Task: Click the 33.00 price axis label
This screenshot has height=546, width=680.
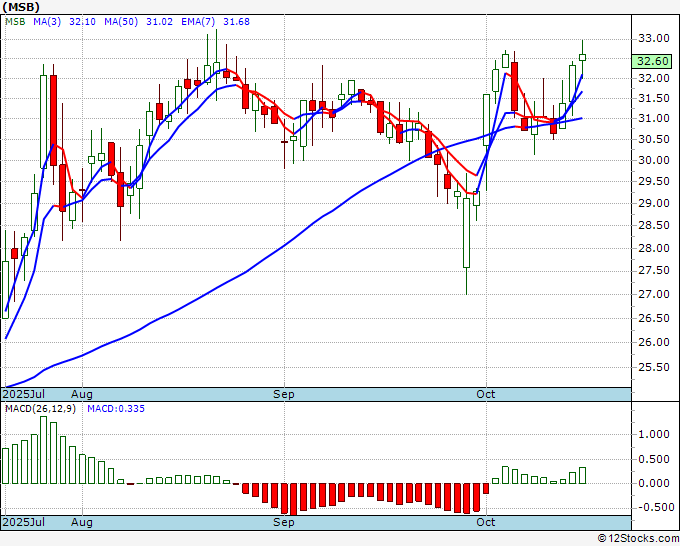Action: coord(654,39)
